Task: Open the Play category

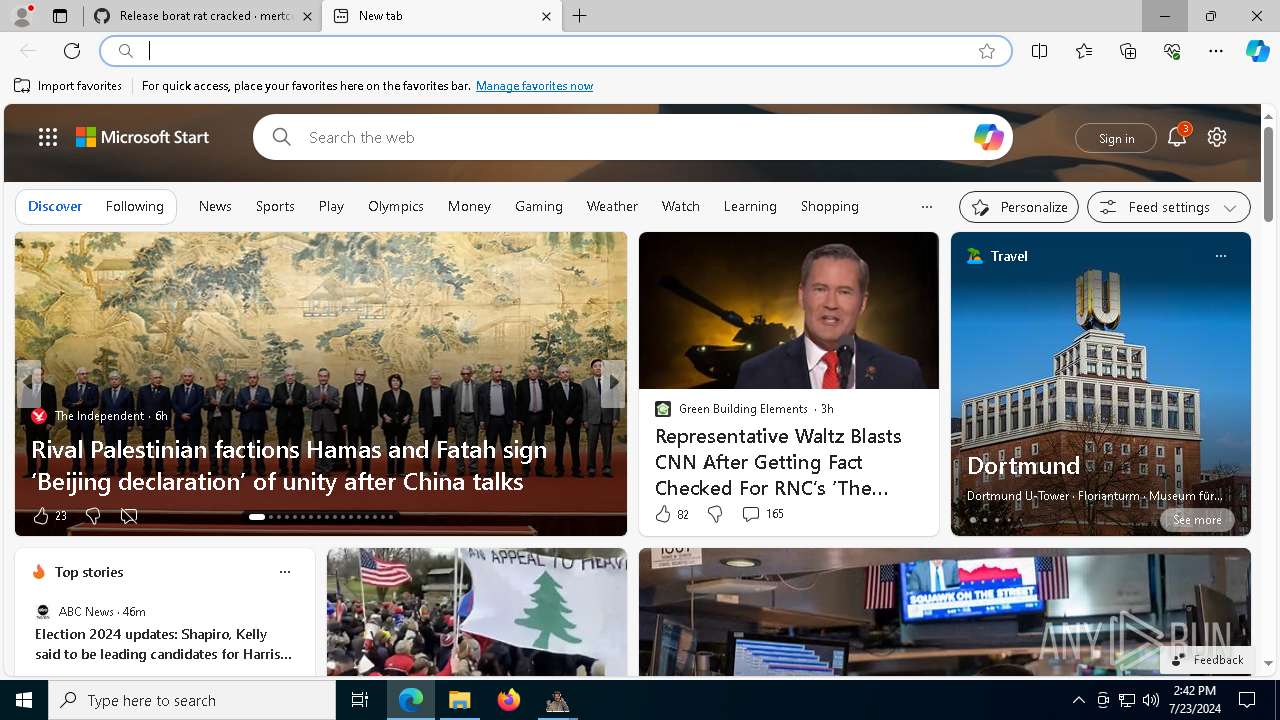Action: (331, 206)
